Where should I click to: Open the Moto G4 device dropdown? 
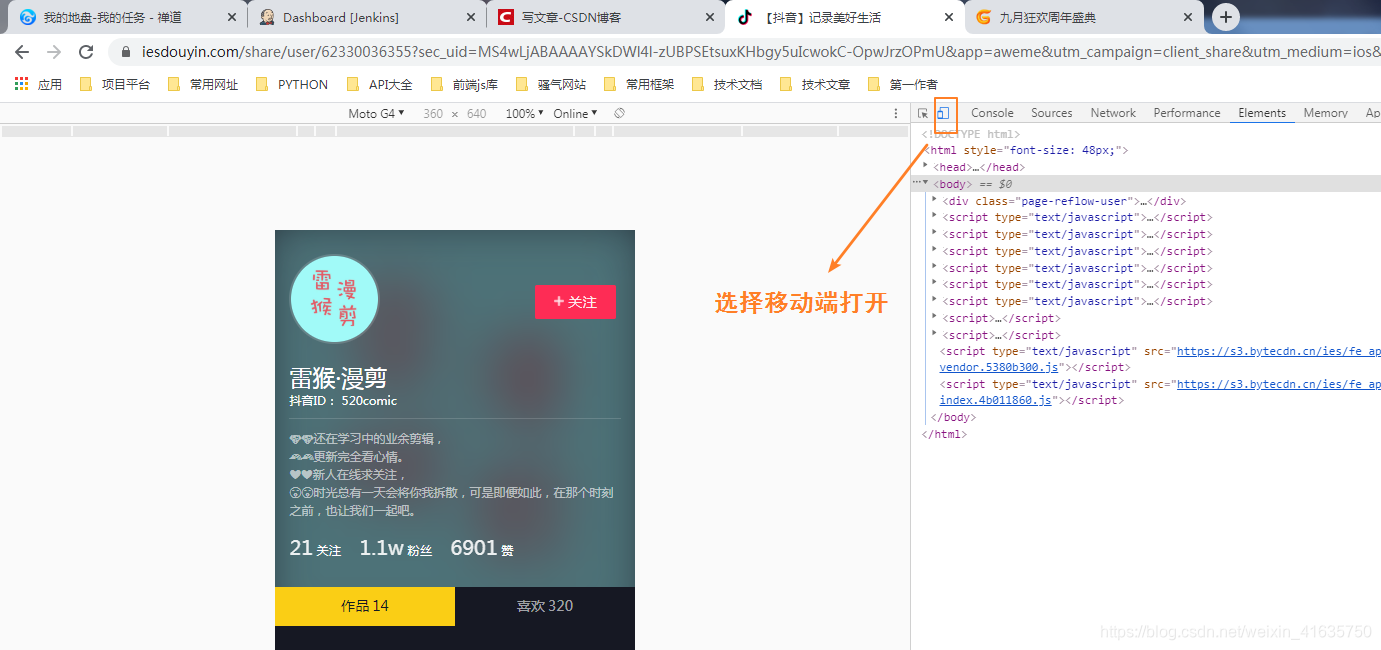[x=376, y=113]
